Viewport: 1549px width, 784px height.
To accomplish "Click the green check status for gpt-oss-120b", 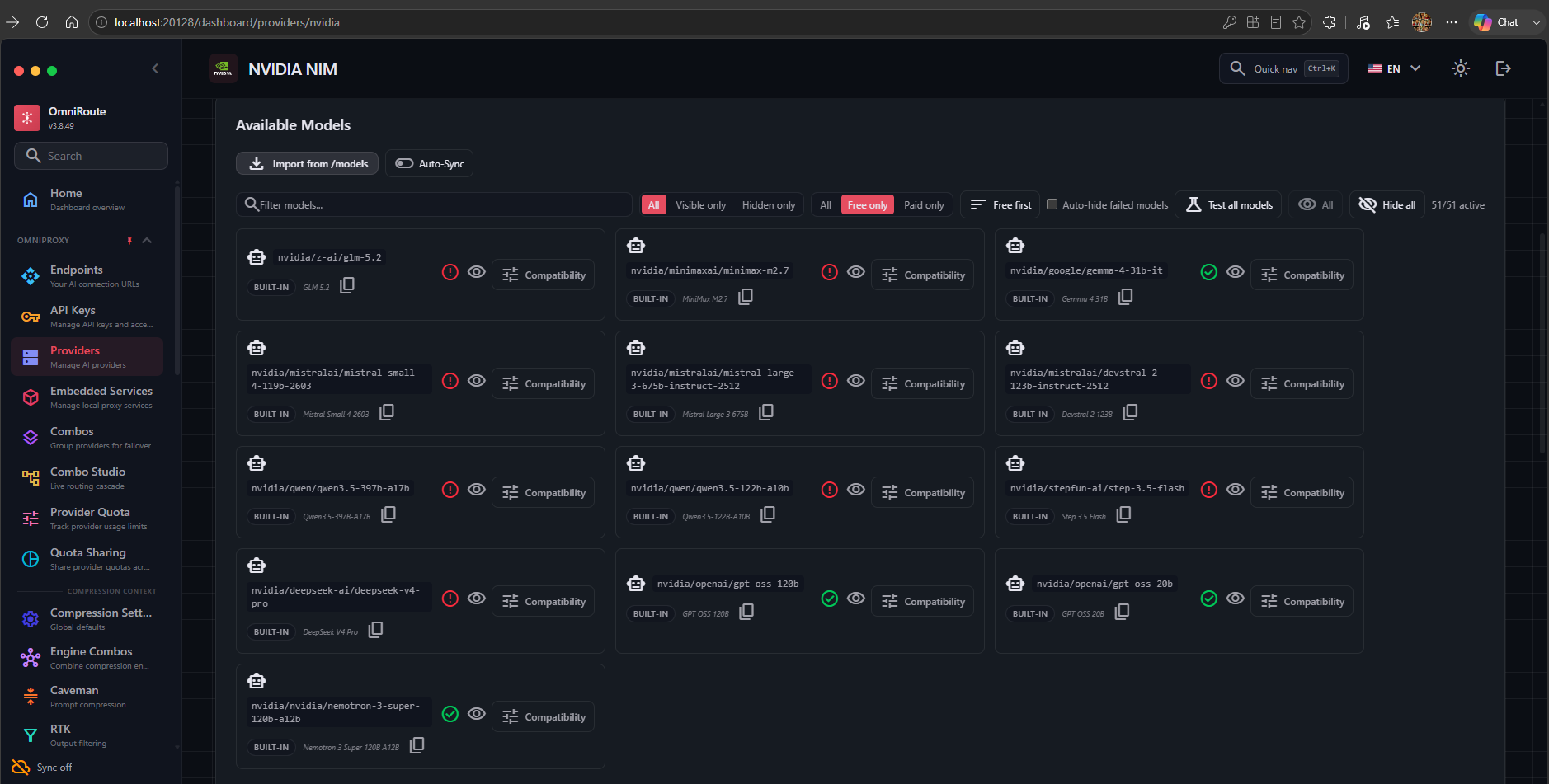I will [x=830, y=599].
